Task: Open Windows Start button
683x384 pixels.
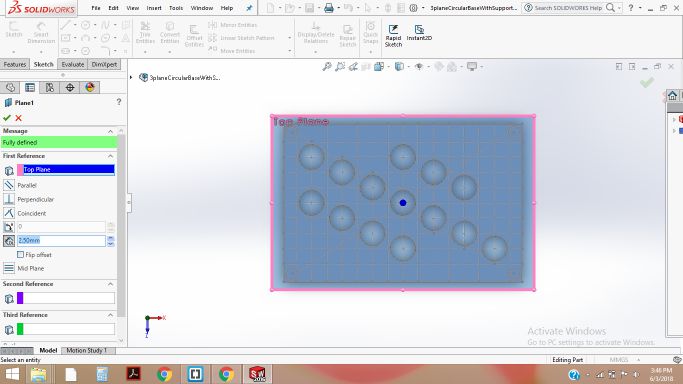Action: tap(12, 374)
